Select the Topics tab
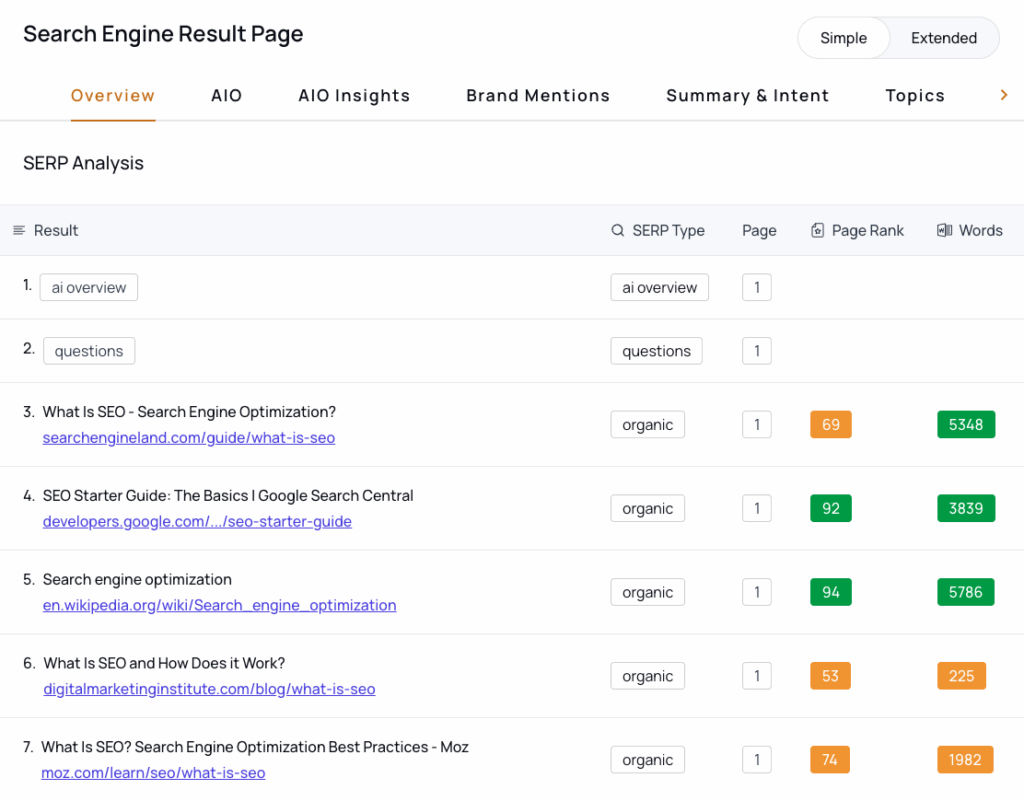The width and height of the screenshot is (1024, 801). tap(914, 96)
